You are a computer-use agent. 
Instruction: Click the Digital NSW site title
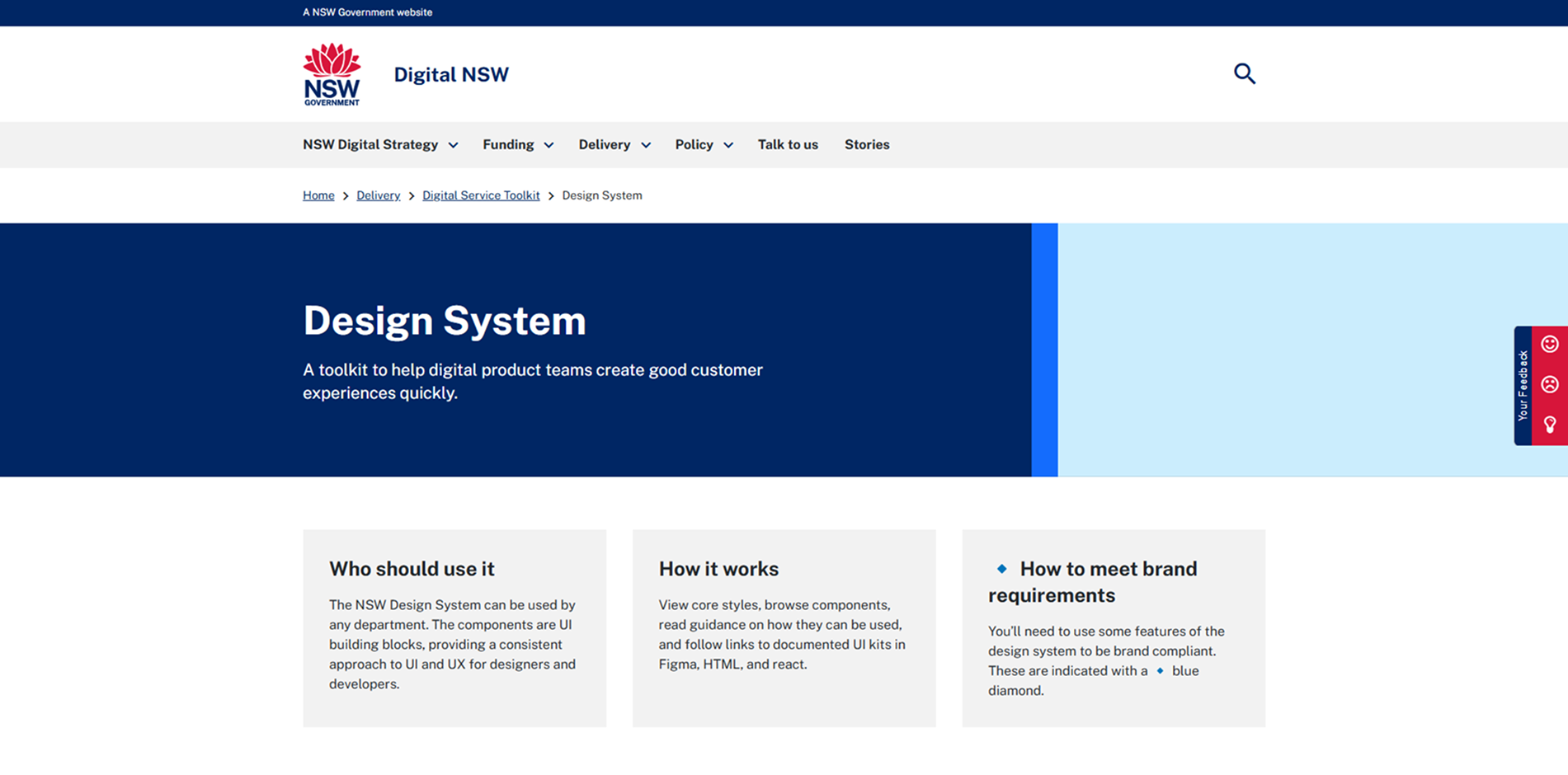point(451,74)
